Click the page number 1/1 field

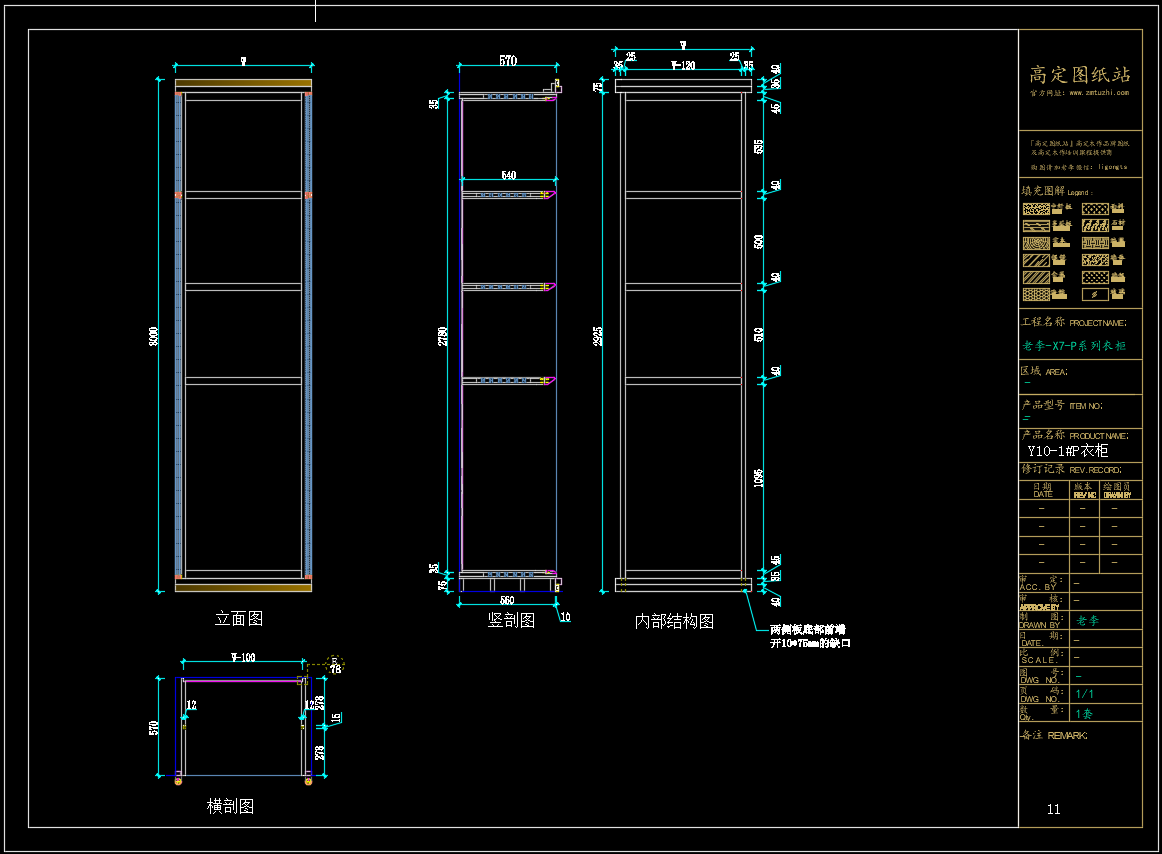tap(1084, 693)
